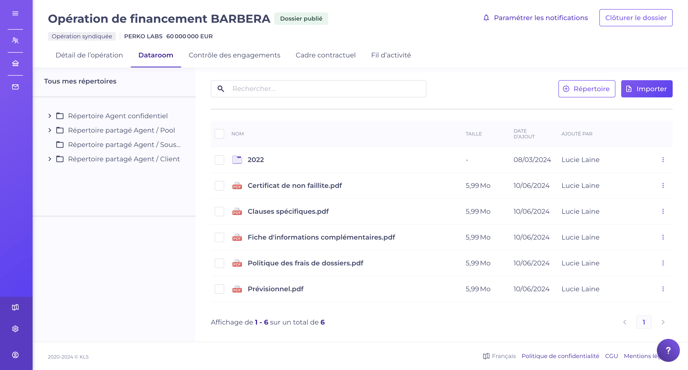Open Fiche d'informations complémentaires.pdf file name
The height and width of the screenshot is (370, 688).
321,237
